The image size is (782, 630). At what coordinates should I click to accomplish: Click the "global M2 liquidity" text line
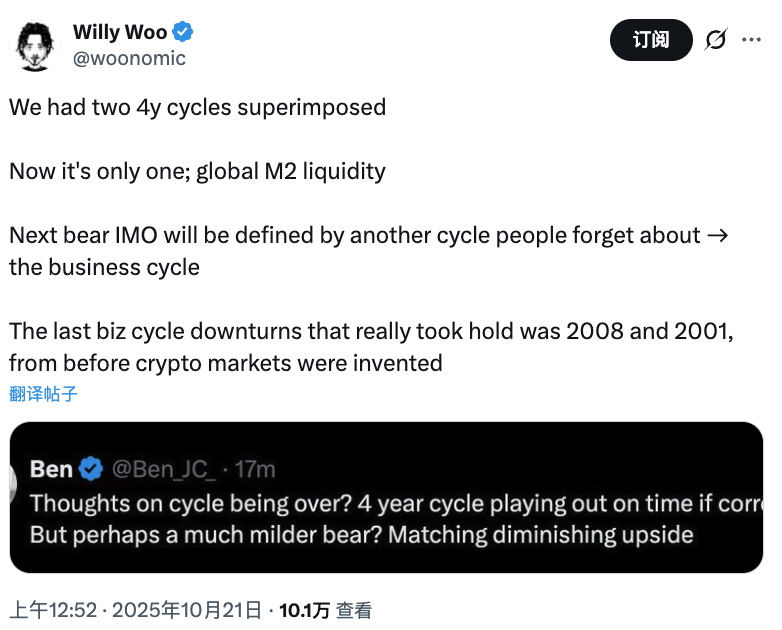pyautogui.click(x=290, y=171)
